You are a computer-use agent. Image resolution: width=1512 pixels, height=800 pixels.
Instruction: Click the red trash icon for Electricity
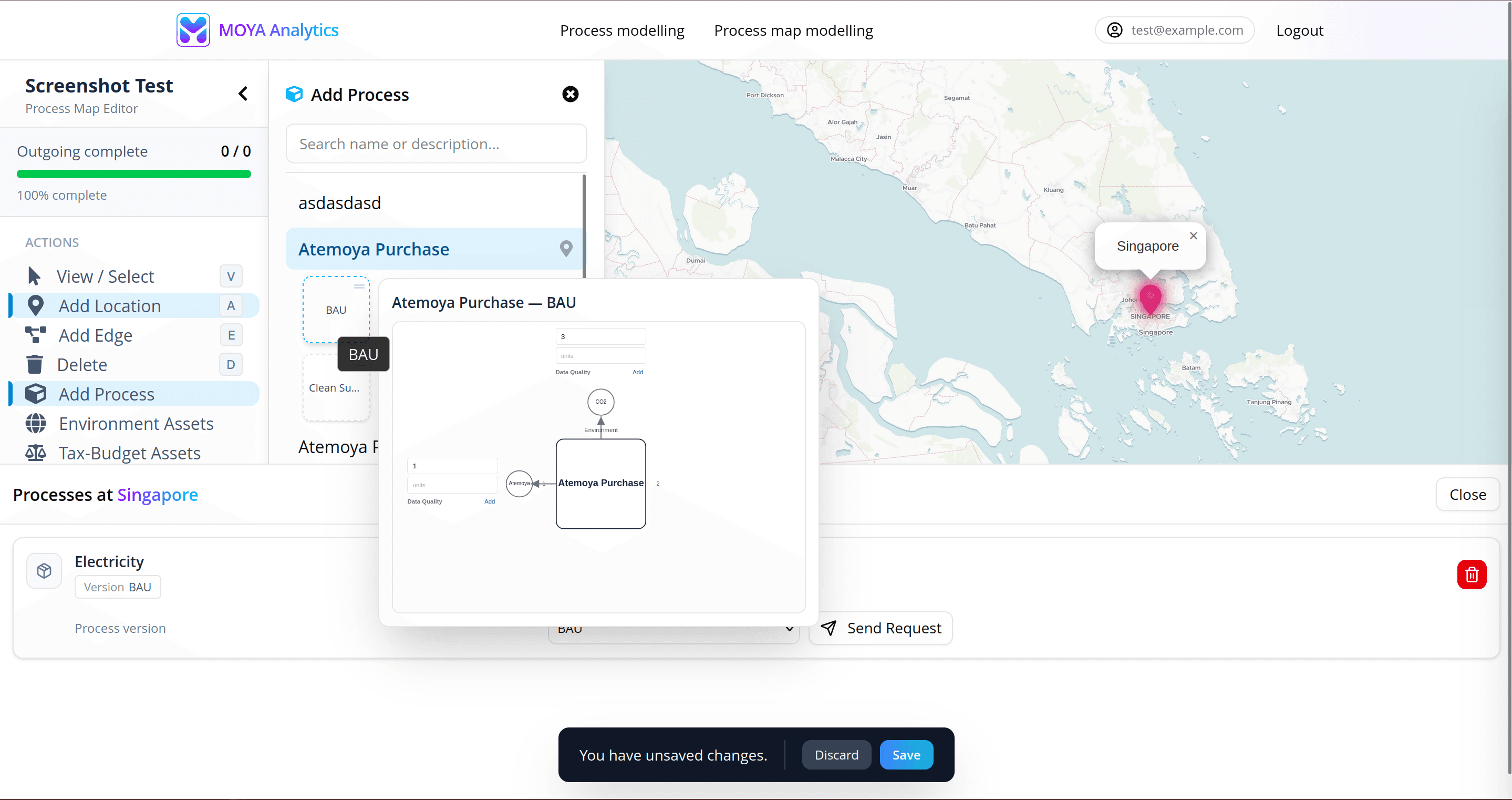coord(1472,574)
